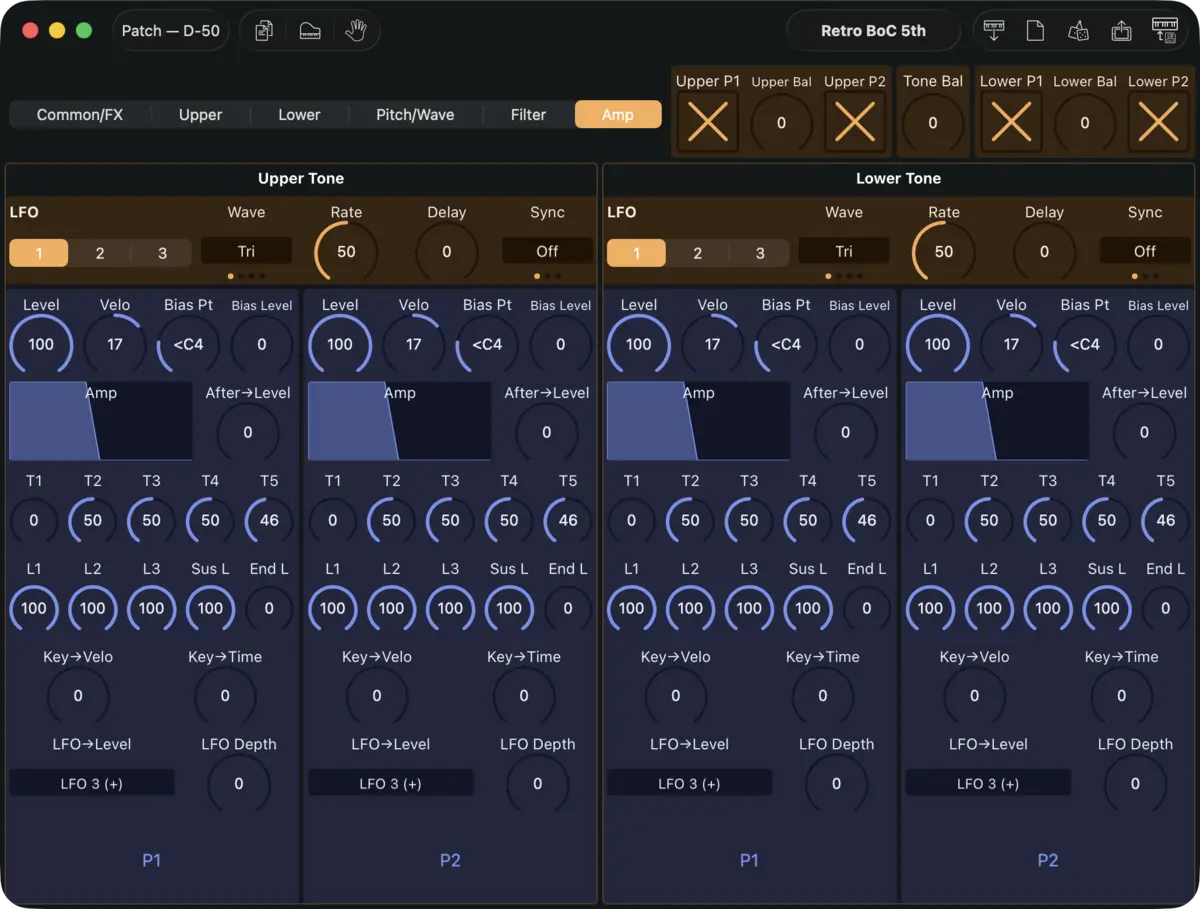Switch to the Common/FX tab
The width and height of the screenshot is (1200, 909).
(80, 114)
